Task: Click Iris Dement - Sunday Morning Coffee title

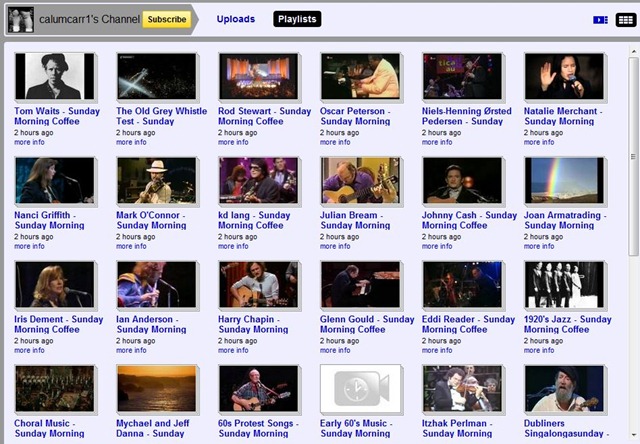Action: 58,324
